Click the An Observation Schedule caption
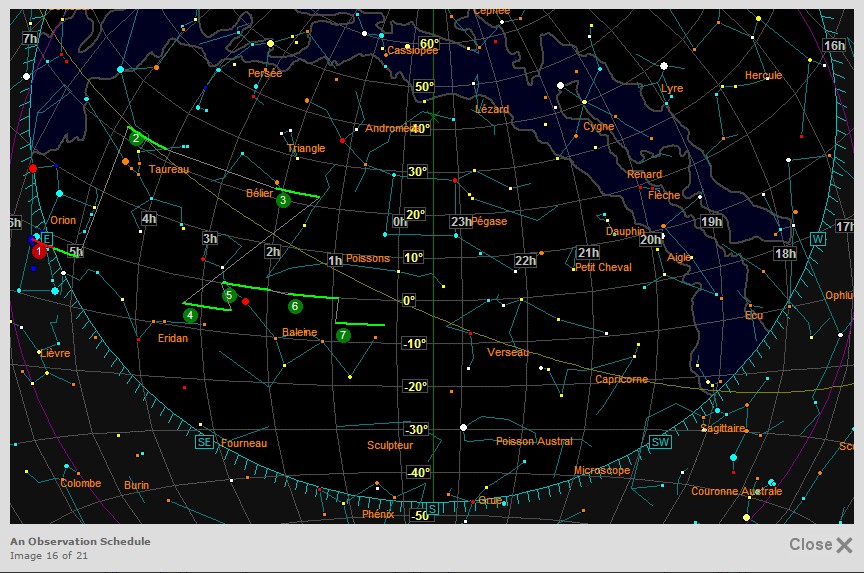 tap(80, 541)
